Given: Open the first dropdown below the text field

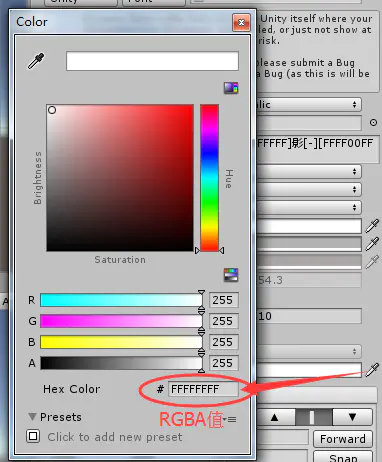Looking at the screenshot, I should point(309,172).
